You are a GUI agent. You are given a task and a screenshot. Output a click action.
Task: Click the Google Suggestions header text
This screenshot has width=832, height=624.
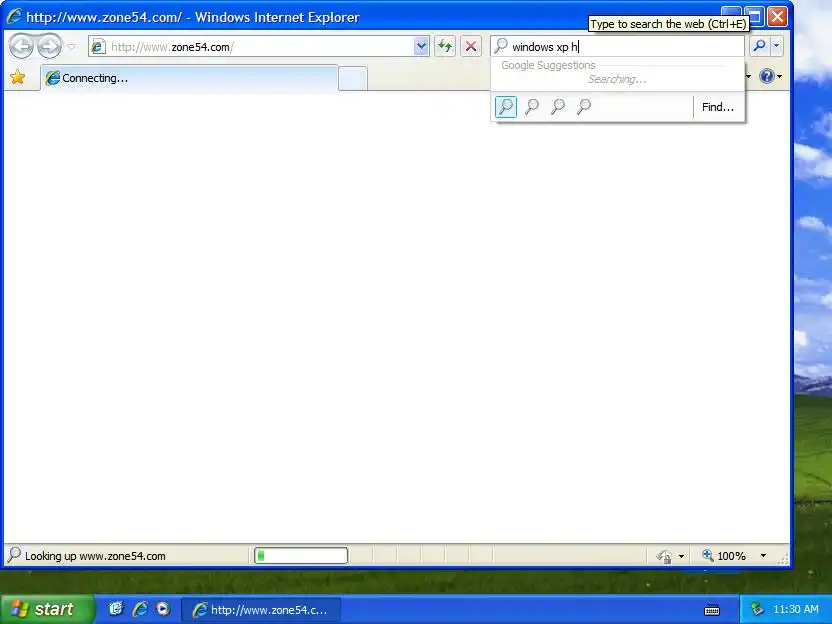(548, 65)
